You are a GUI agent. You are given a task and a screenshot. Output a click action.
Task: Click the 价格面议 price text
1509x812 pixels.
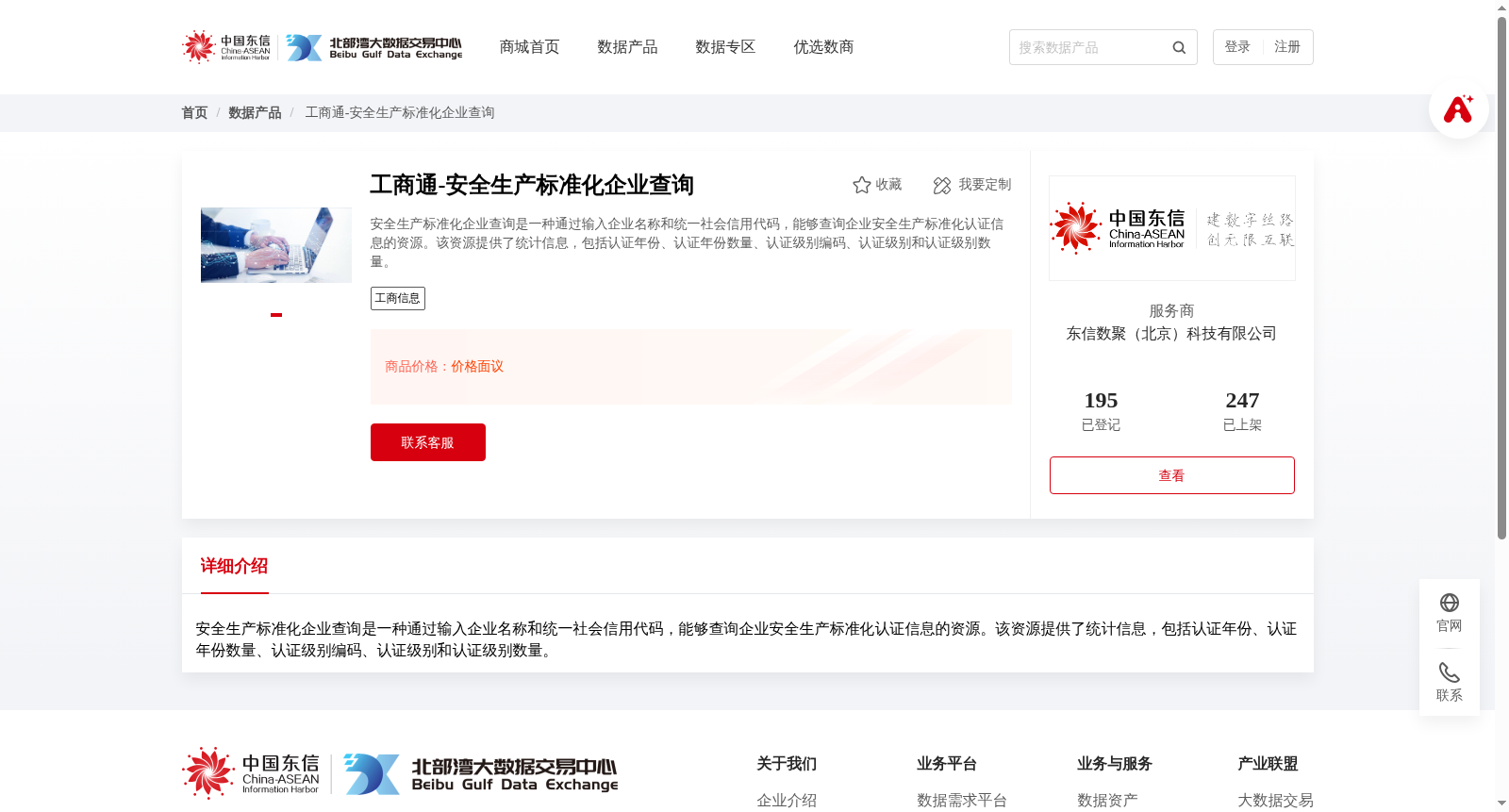(477, 367)
